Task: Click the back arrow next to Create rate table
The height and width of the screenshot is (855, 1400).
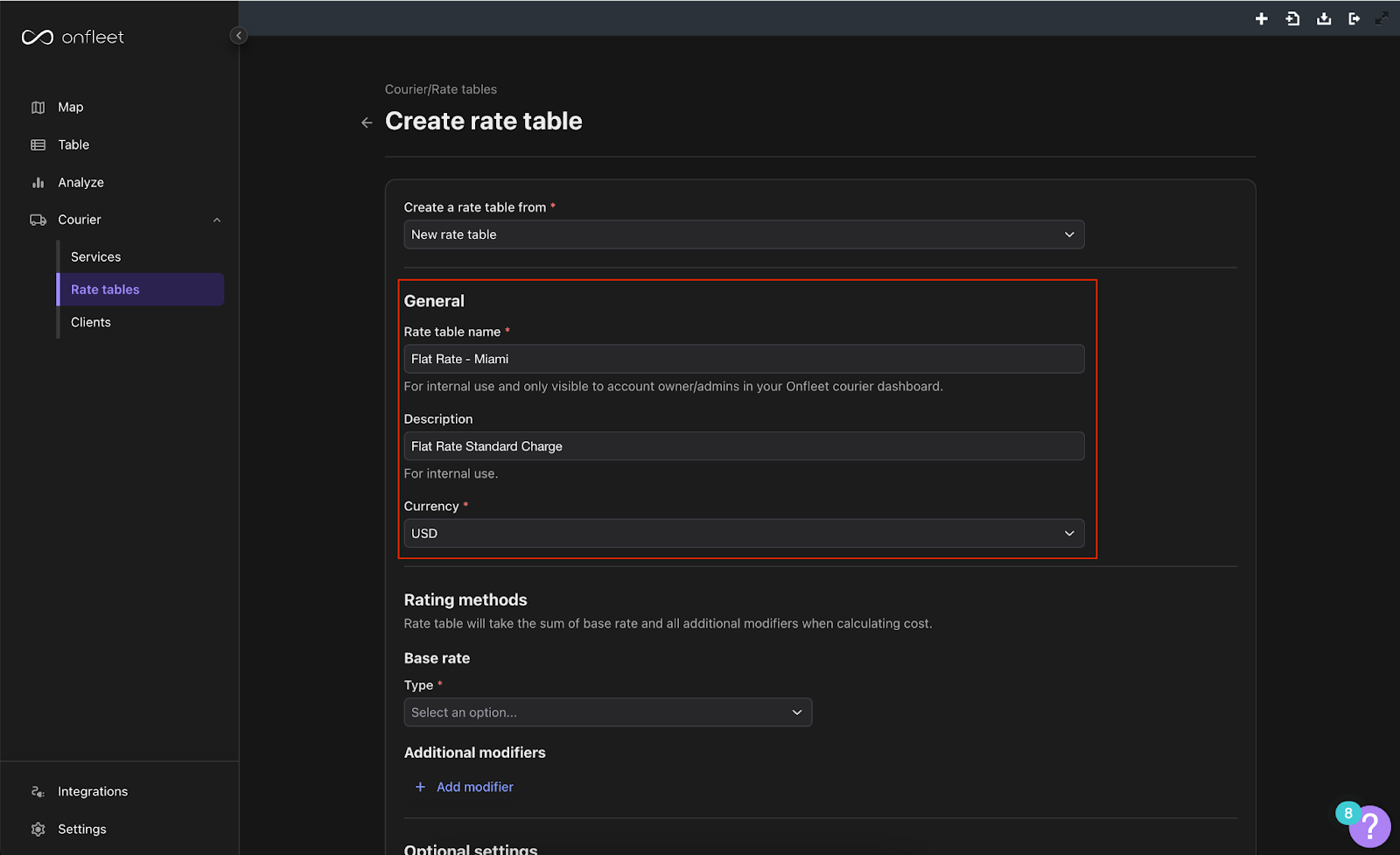Action: pyautogui.click(x=366, y=123)
